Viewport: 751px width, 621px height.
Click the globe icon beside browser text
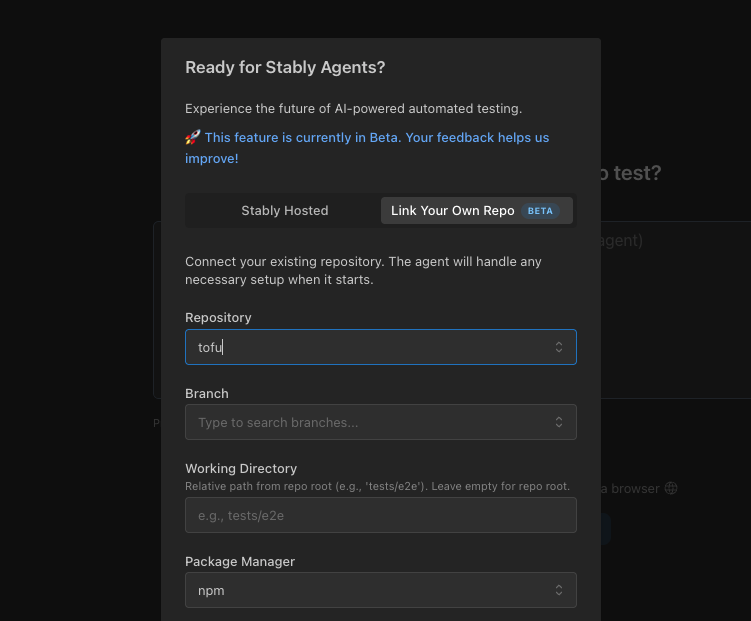click(x=671, y=488)
